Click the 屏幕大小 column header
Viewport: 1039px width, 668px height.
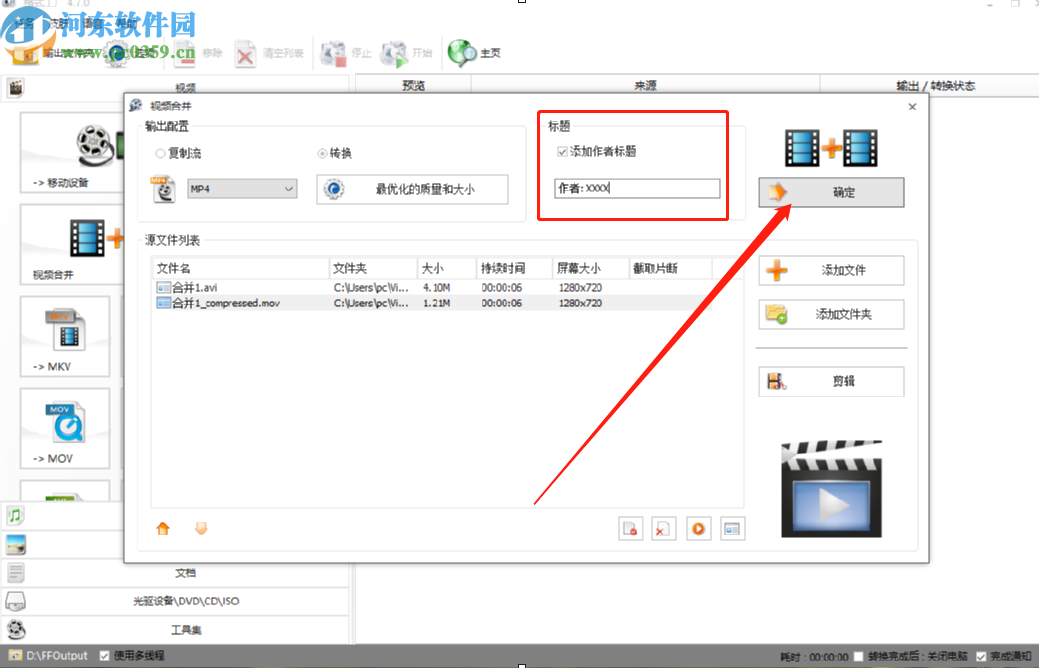tap(590, 268)
